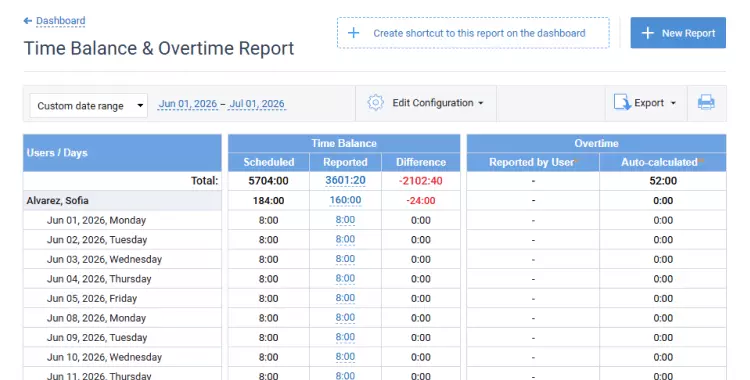Viewport: 750px width, 380px height.
Task: Click Alvarez, Sofia difference -24:00
Action: (421, 201)
